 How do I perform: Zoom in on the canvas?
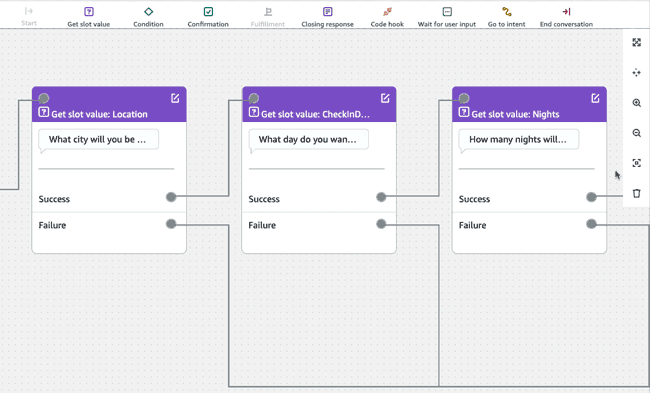[x=637, y=103]
